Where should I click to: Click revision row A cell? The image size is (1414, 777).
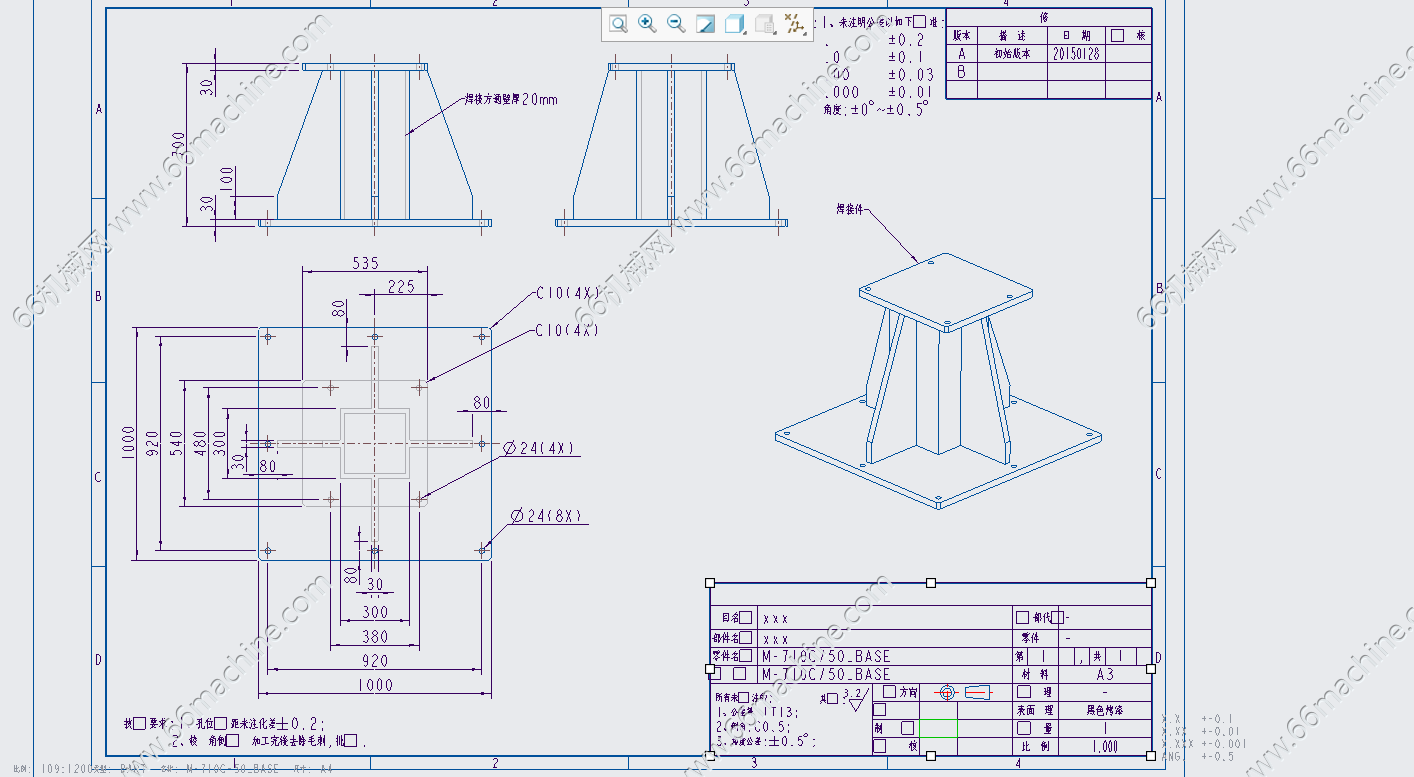(x=962, y=54)
